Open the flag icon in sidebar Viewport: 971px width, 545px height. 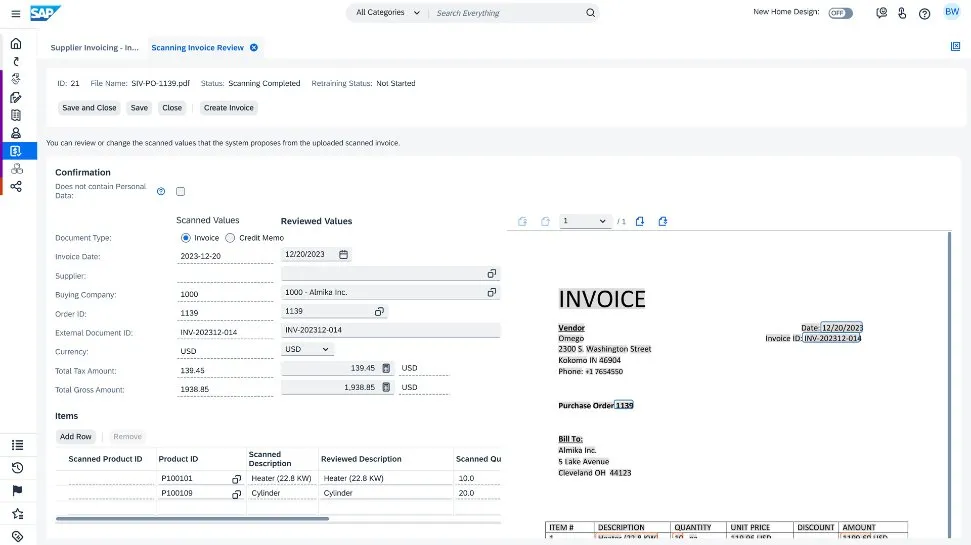(x=17, y=490)
